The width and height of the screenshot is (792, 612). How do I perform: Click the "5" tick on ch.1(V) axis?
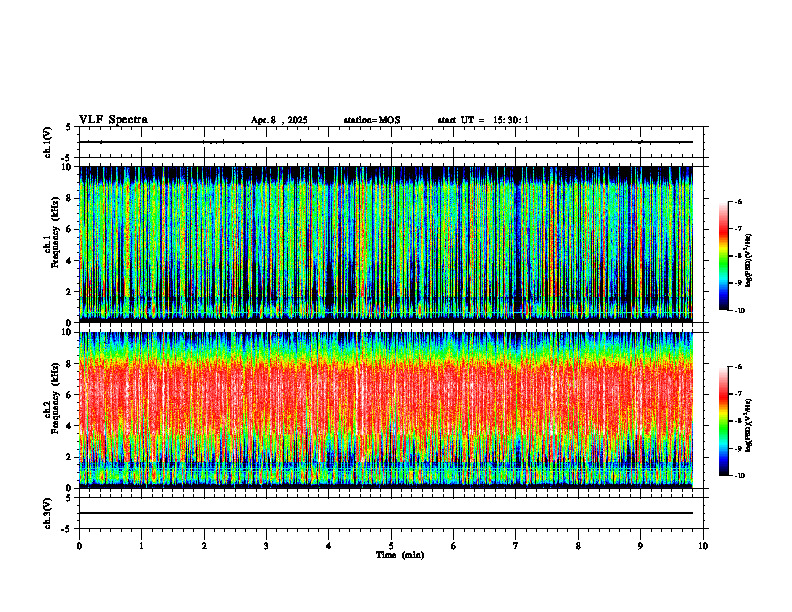69,127
